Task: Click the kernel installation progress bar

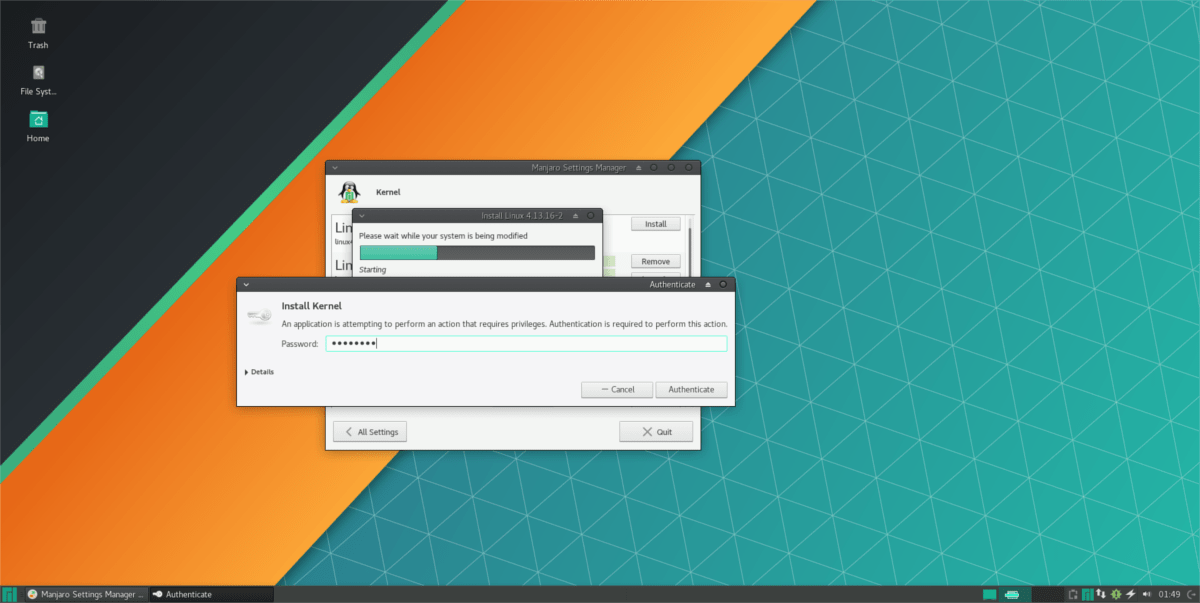Action: pyautogui.click(x=477, y=252)
